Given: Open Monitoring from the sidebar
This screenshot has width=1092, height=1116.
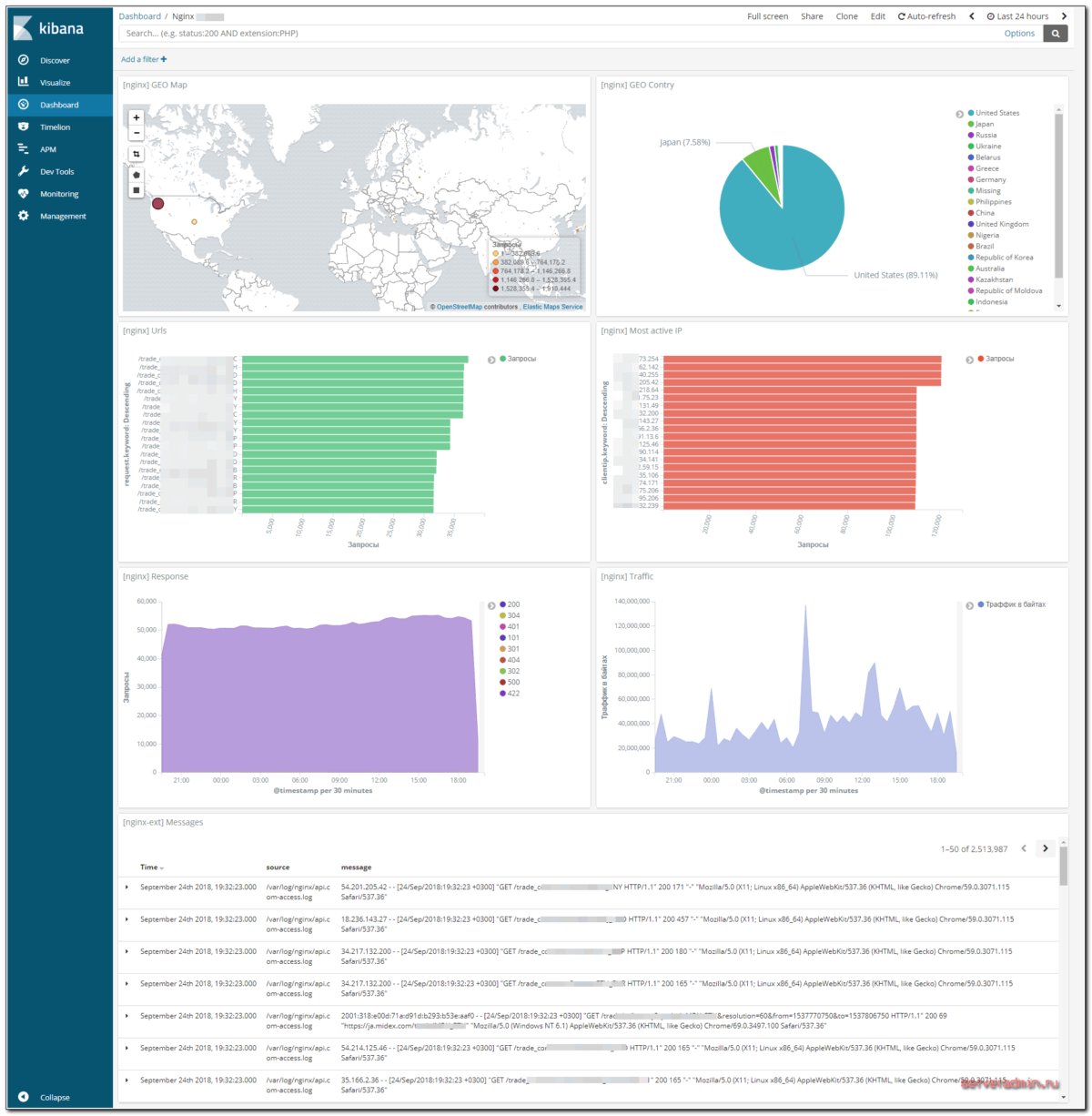Looking at the screenshot, I should click(58, 193).
